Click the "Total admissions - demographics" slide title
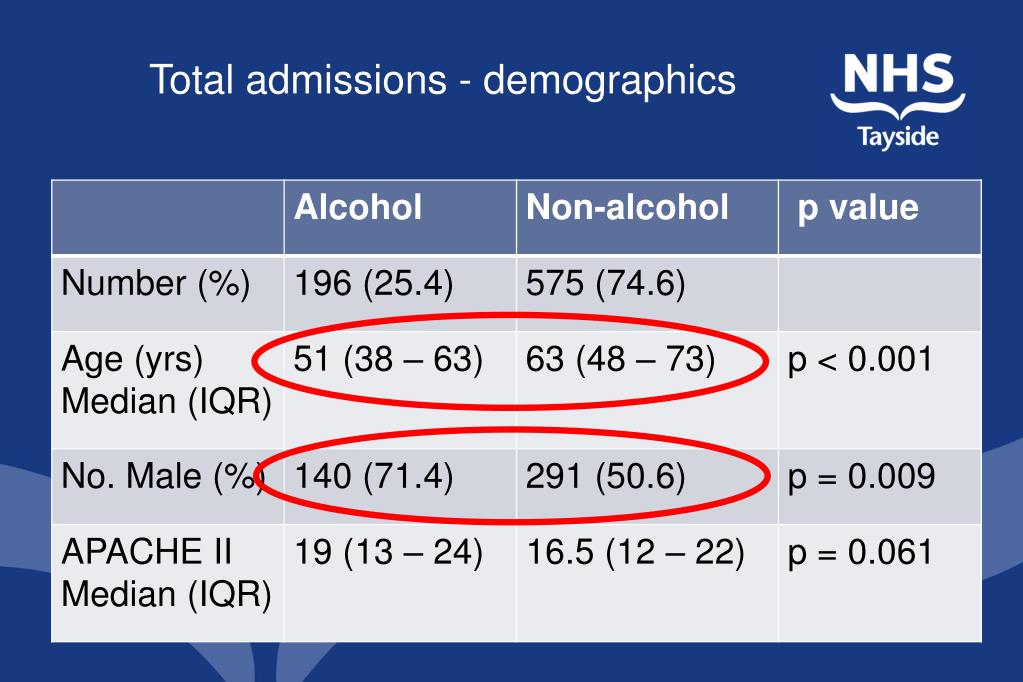Viewport: 1023px width, 682px height. (442, 79)
